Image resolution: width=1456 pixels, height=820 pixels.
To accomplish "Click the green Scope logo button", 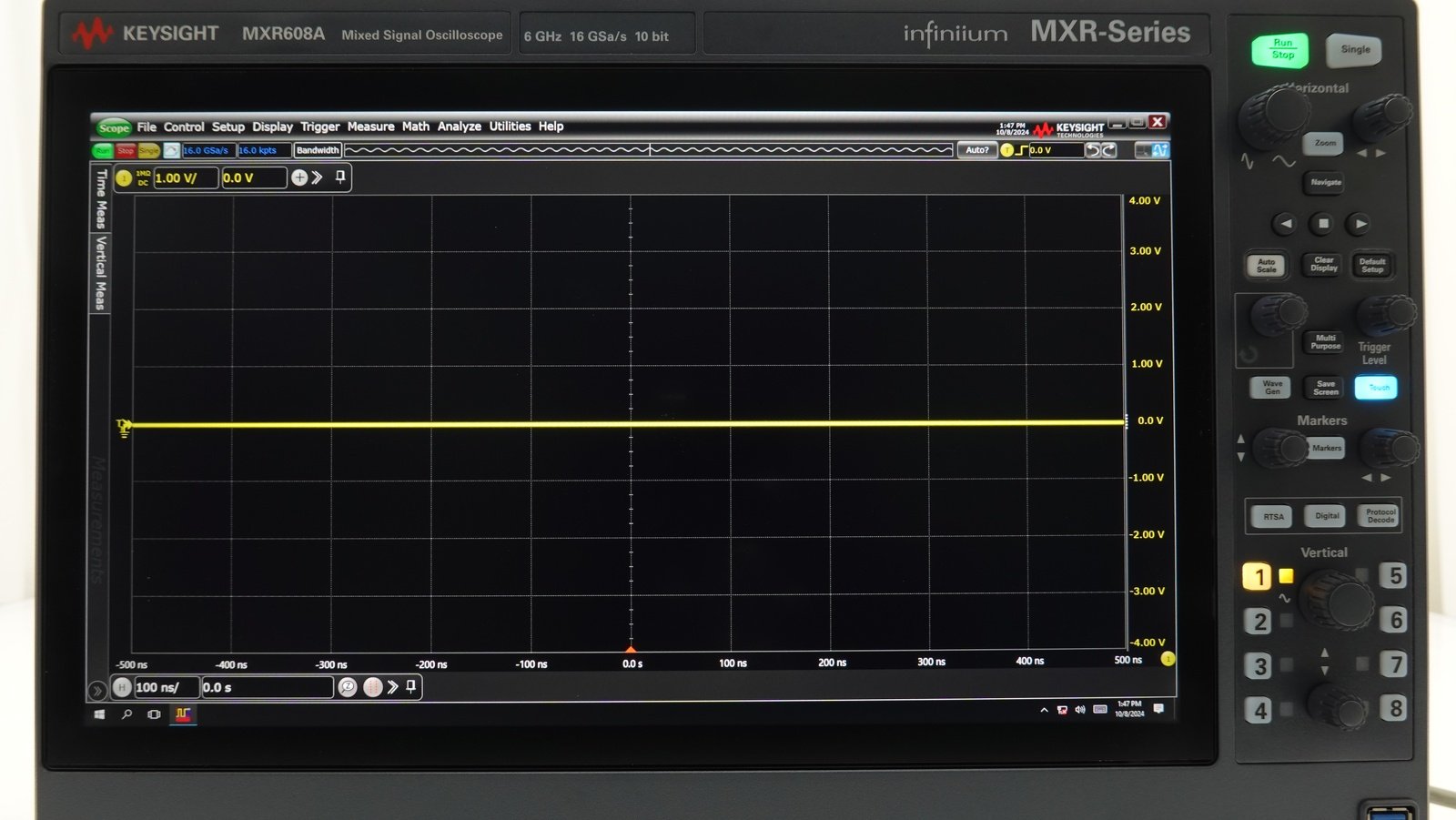I will click(114, 127).
